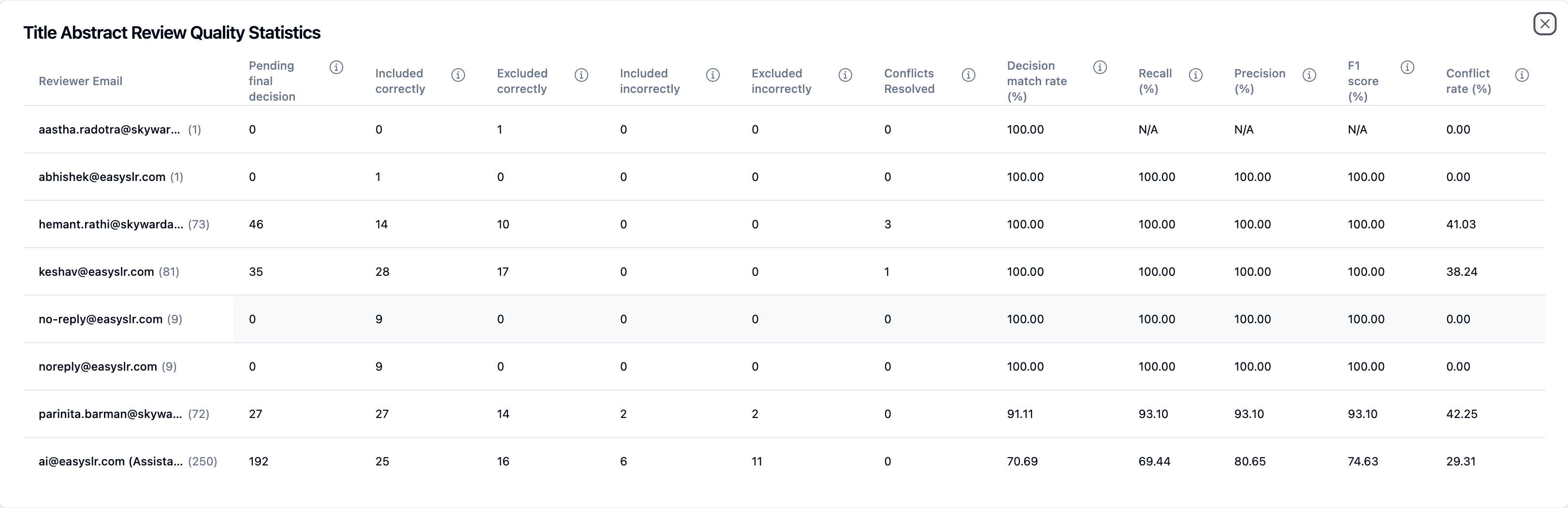Click pending value 192 in ai@easyslr.com row
This screenshot has height=508, width=1568.
click(258, 462)
